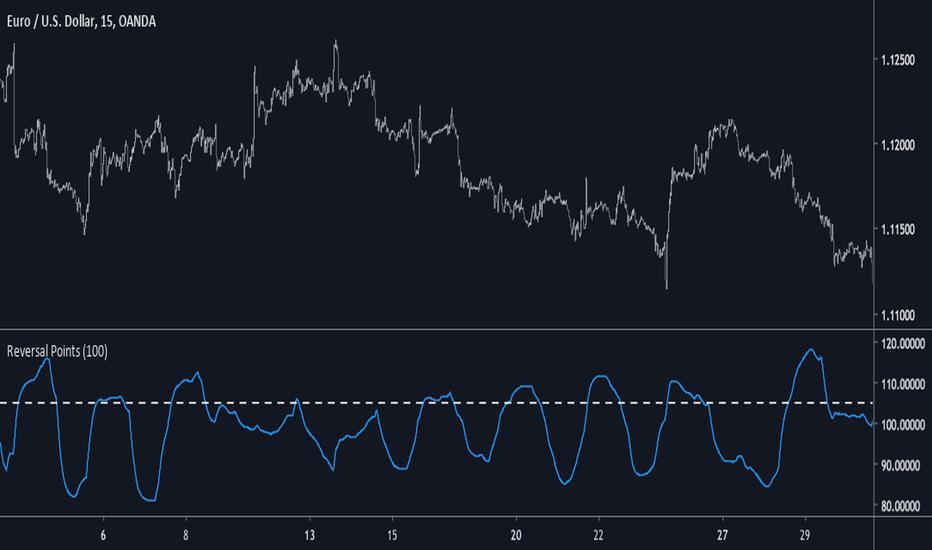The height and width of the screenshot is (550, 932).
Task: Click the 1.12500 price axis label
Action: click(898, 60)
